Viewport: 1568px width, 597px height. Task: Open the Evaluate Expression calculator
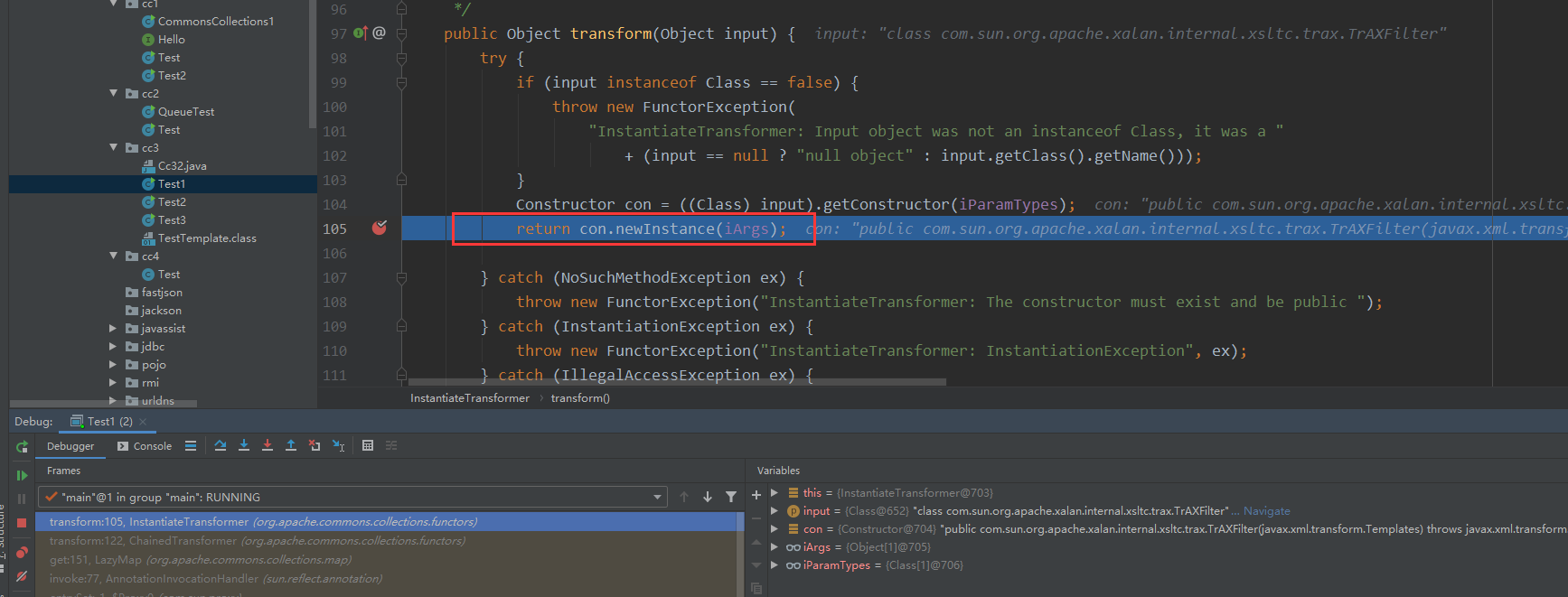click(x=368, y=445)
